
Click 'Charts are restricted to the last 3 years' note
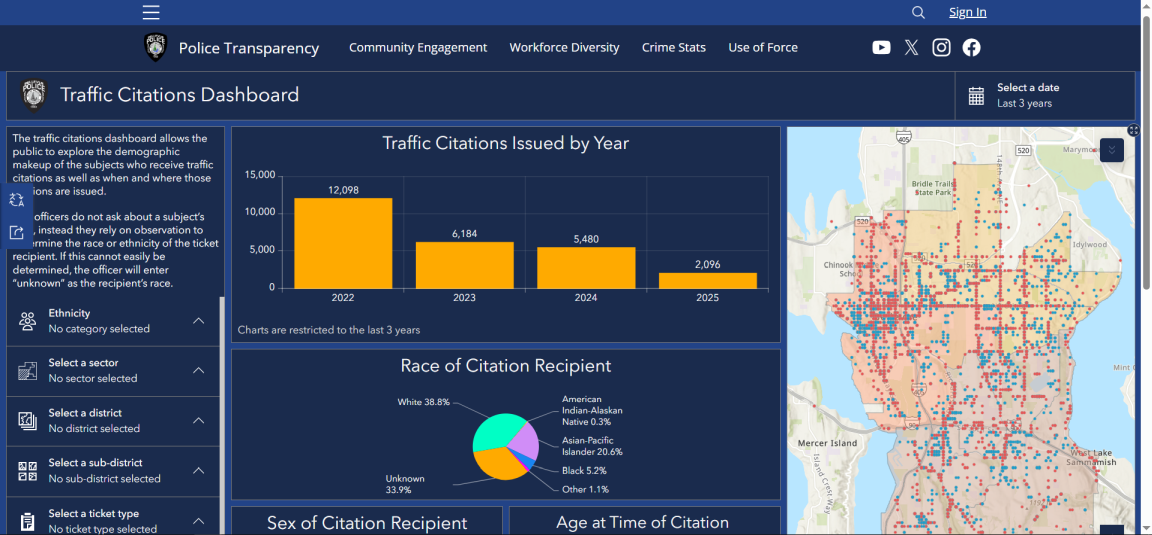point(329,330)
